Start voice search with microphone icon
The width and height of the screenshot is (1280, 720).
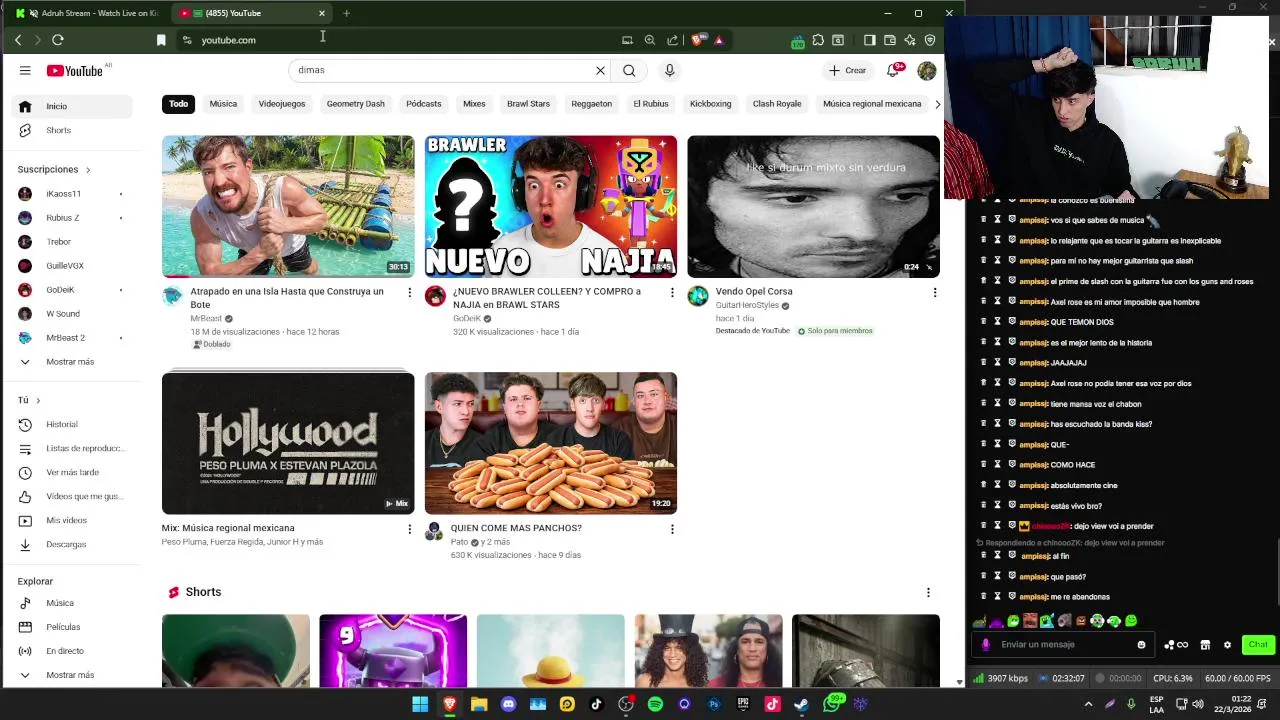point(669,70)
